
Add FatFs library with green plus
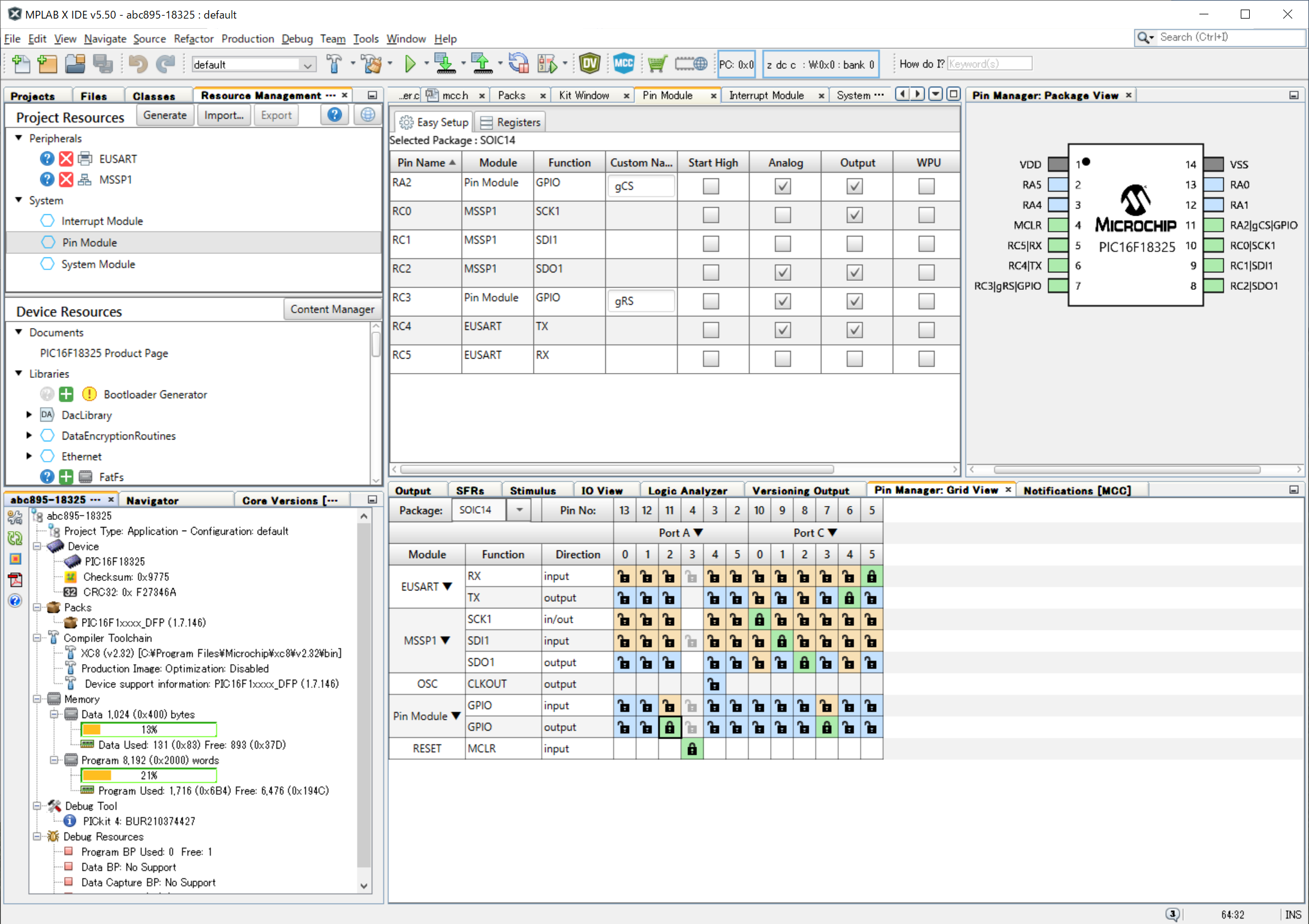pyautogui.click(x=66, y=477)
